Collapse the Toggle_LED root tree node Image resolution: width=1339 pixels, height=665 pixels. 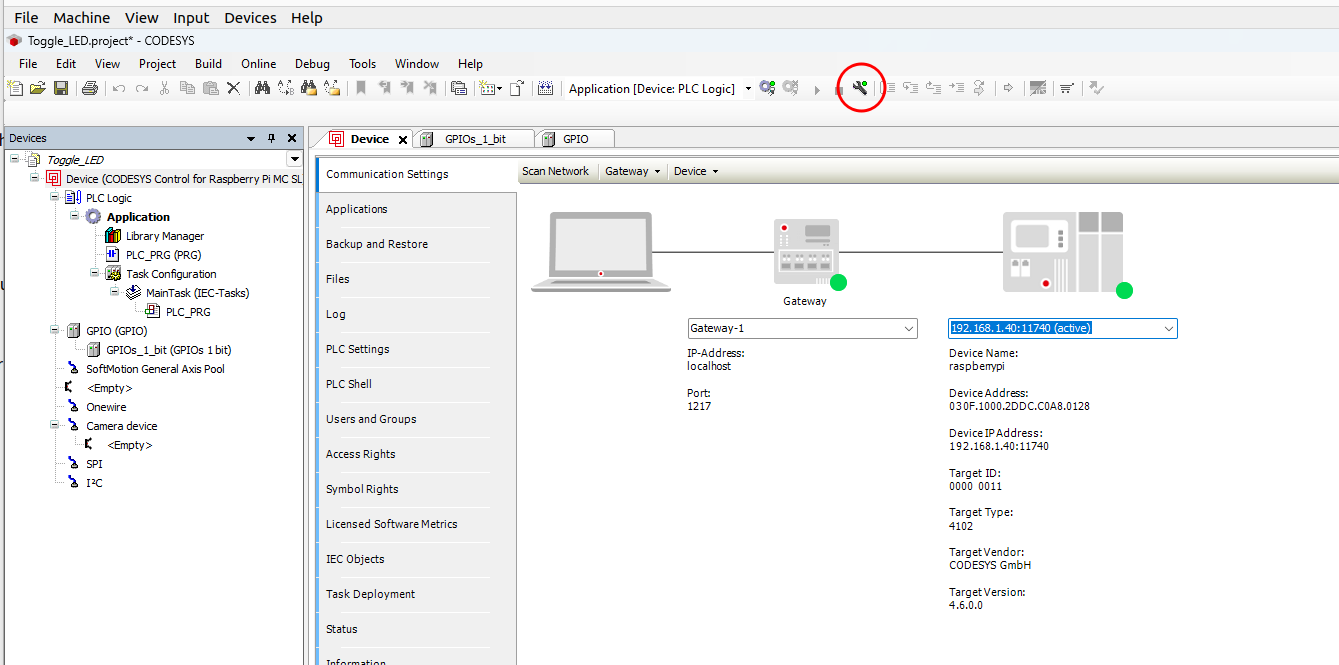click(15, 159)
